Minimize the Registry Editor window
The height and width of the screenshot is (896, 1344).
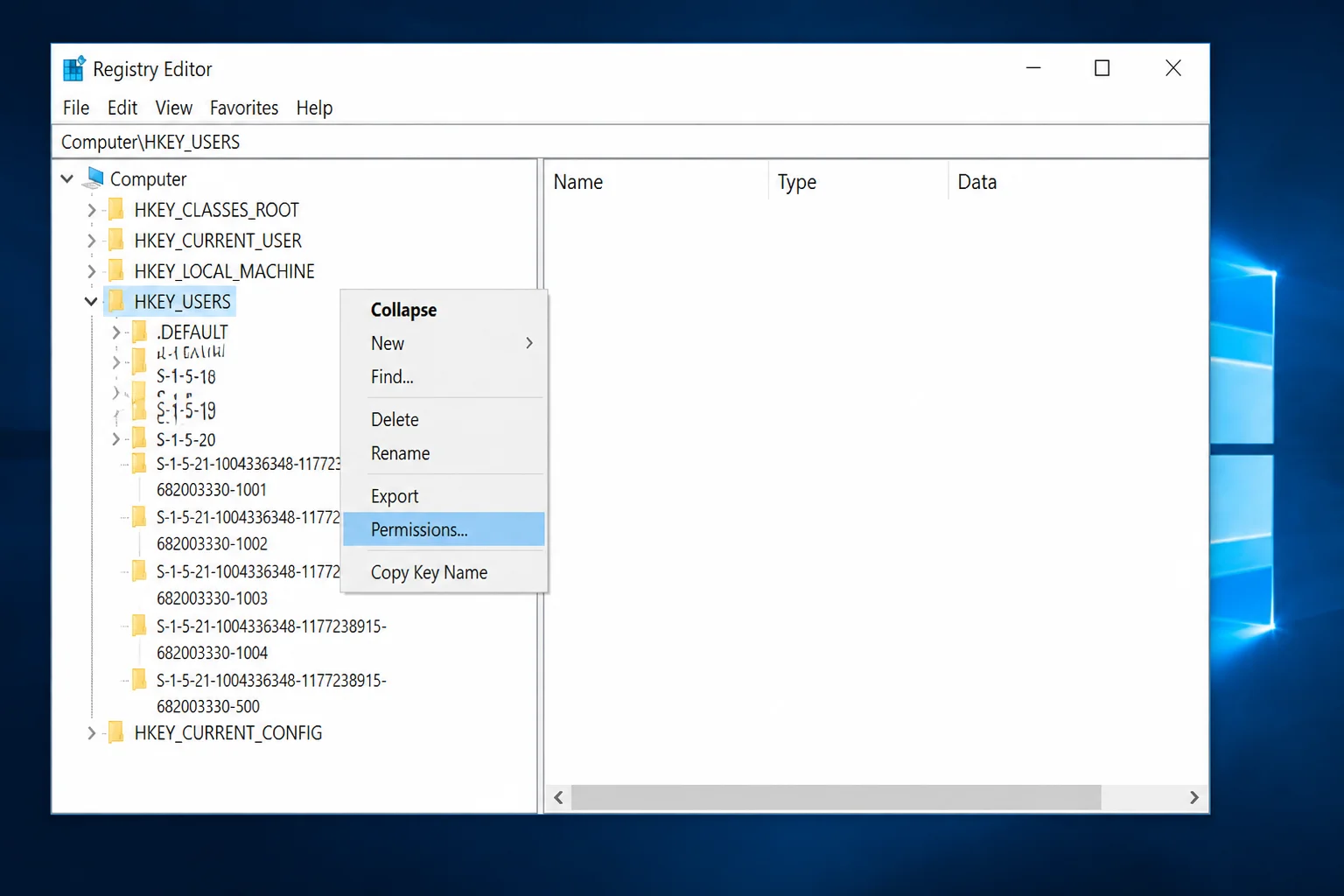[x=1033, y=68]
